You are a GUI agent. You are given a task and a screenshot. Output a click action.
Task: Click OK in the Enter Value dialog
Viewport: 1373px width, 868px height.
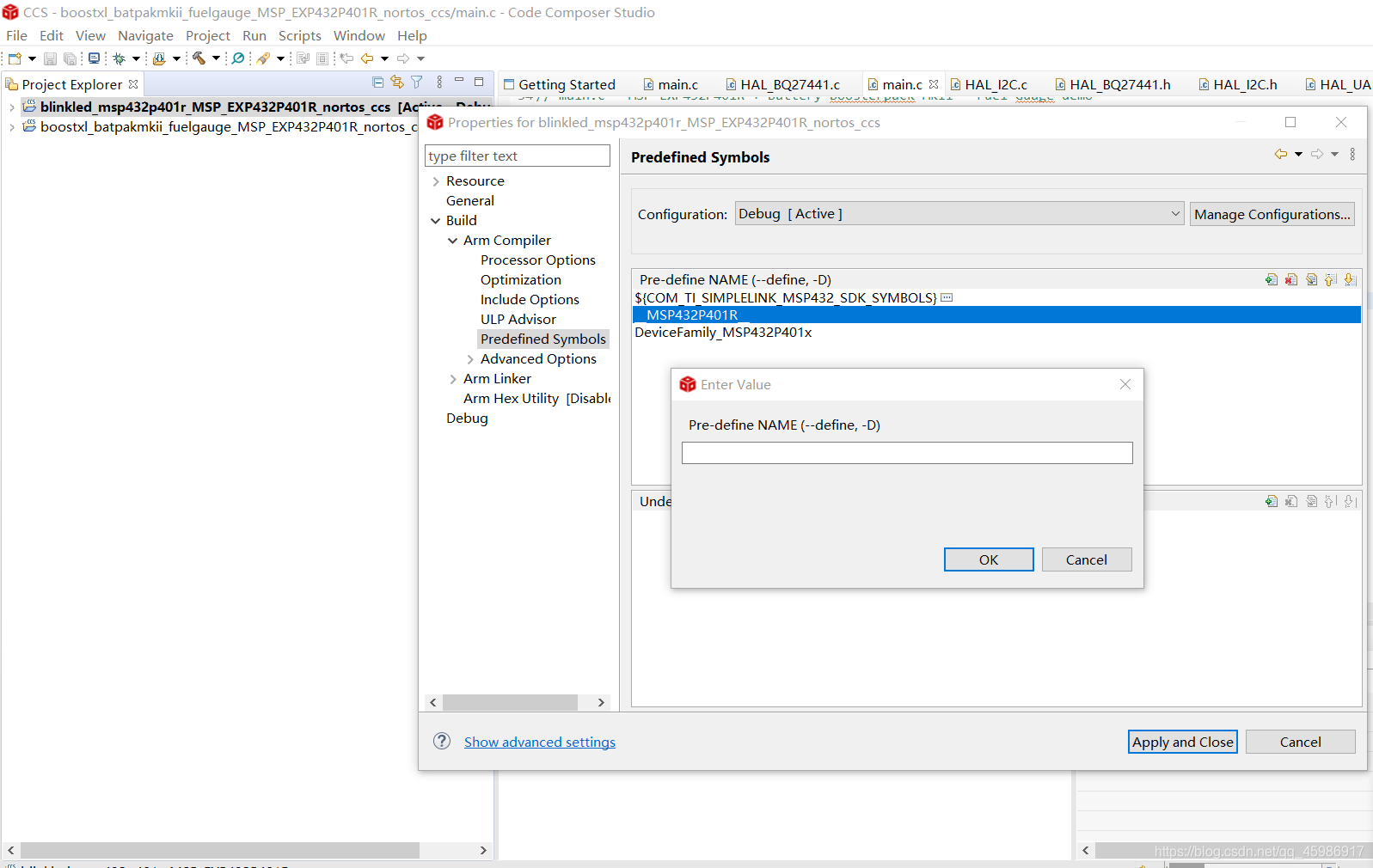989,559
